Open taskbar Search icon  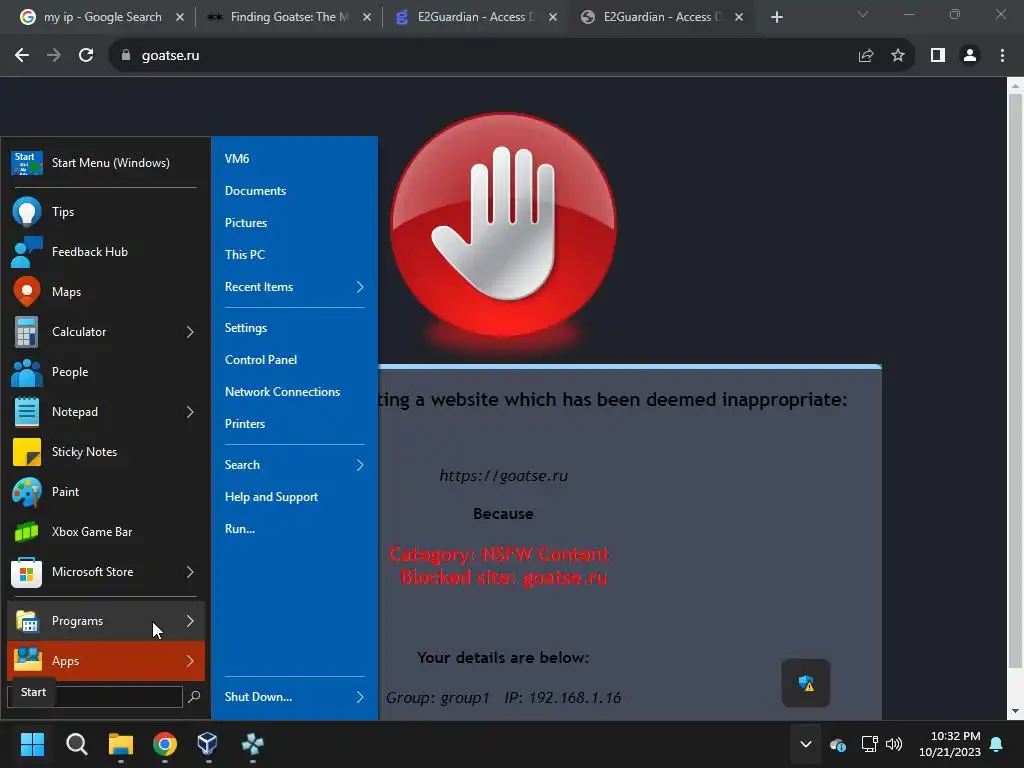click(76, 744)
